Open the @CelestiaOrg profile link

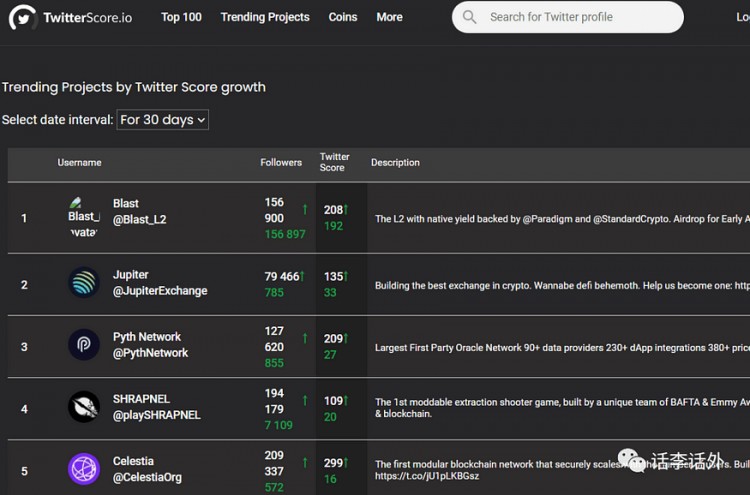pos(147,477)
